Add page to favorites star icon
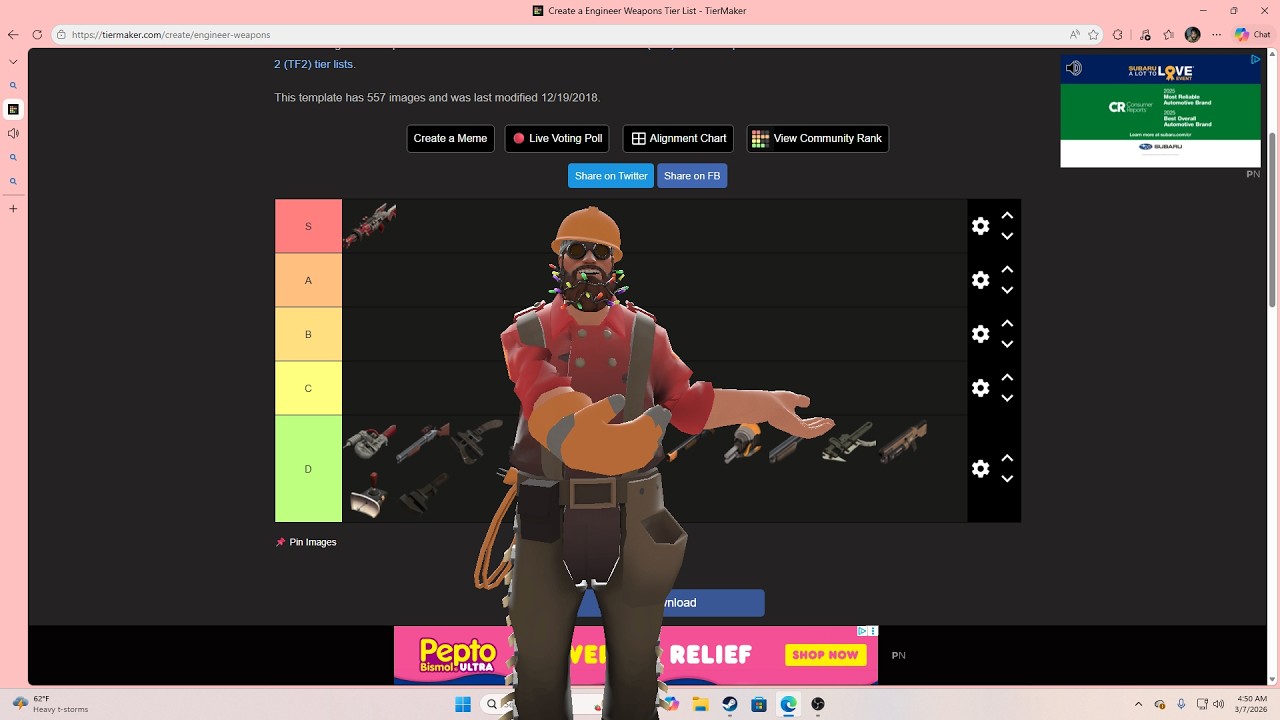 pos(1094,34)
